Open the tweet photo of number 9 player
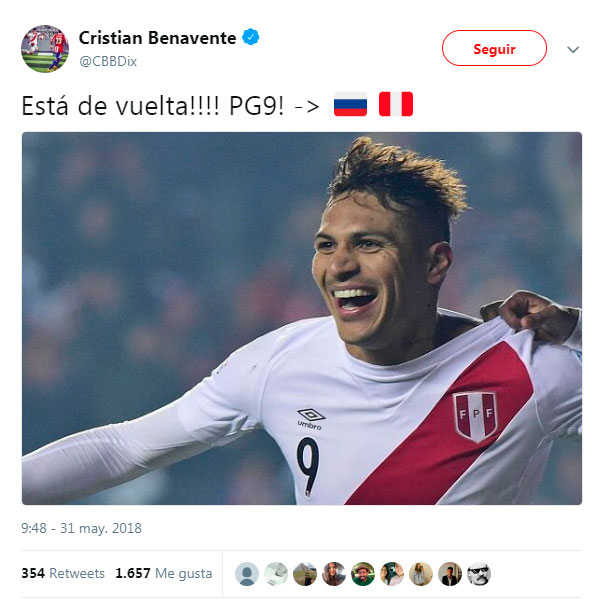This screenshot has height=600, width=604. click(x=302, y=318)
